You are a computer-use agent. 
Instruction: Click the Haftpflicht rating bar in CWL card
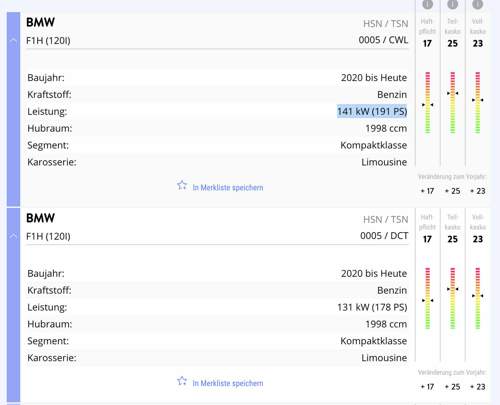click(428, 103)
